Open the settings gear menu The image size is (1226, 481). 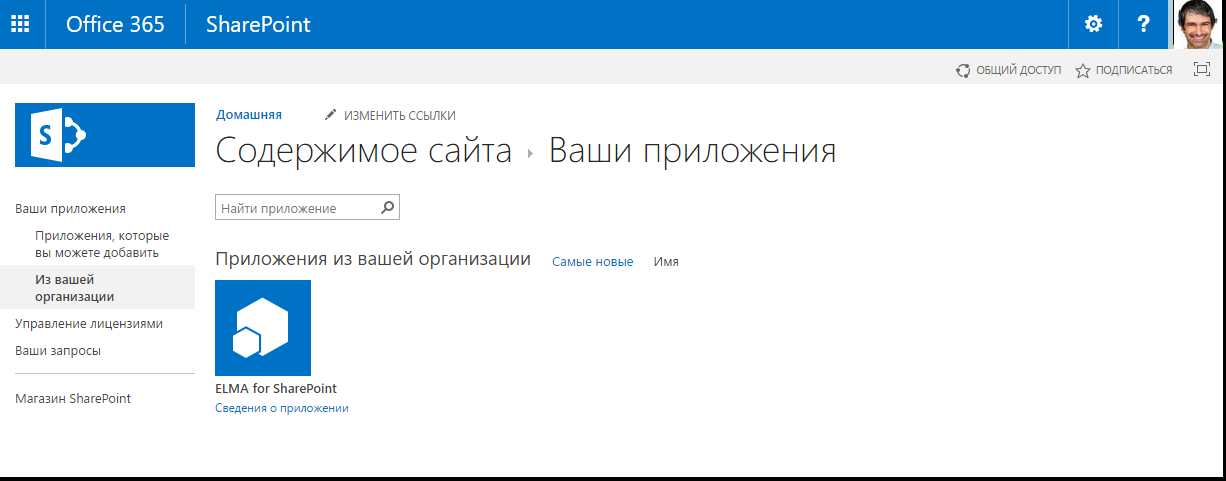point(1094,24)
